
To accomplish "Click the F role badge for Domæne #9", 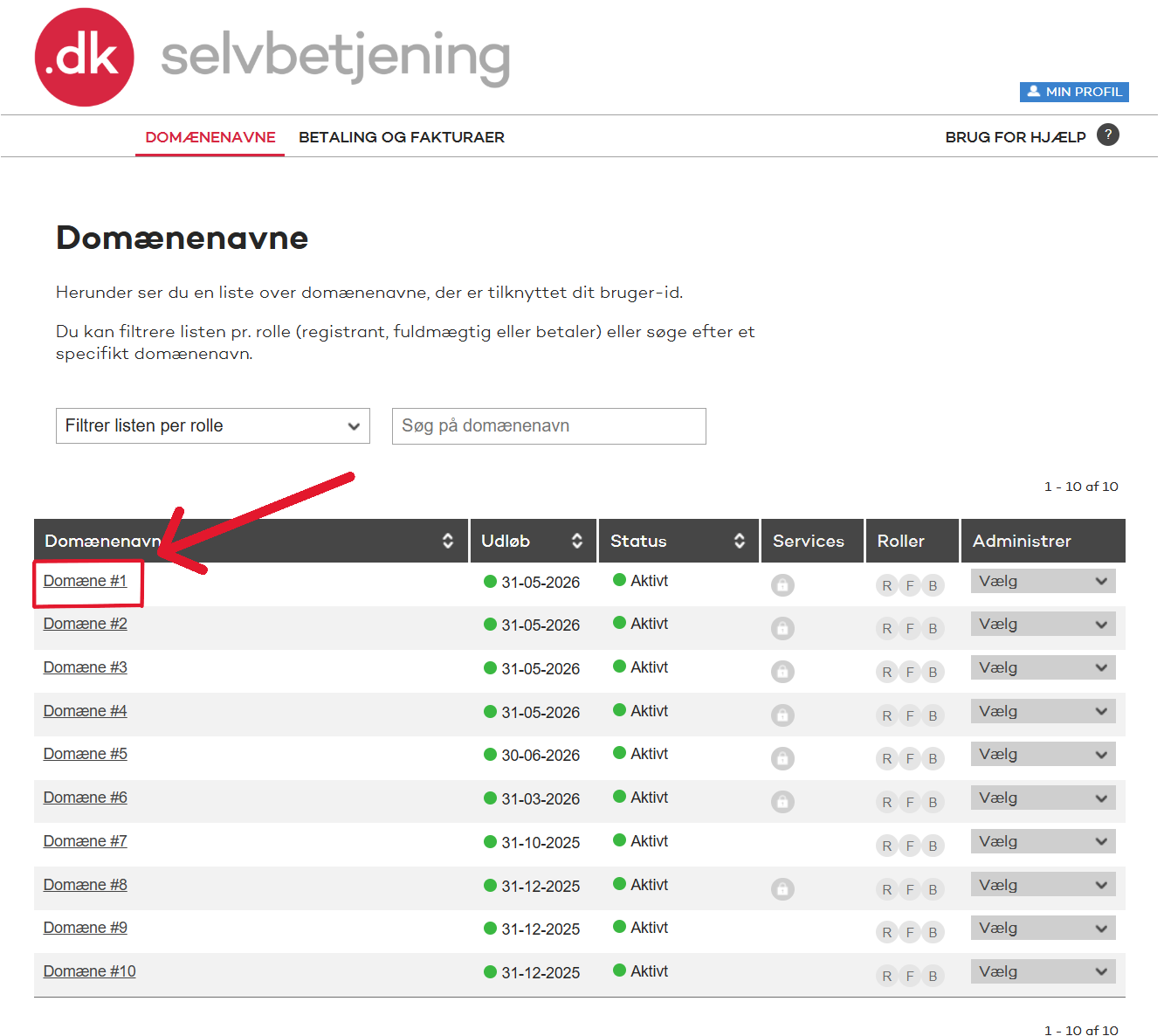I will 910,932.
